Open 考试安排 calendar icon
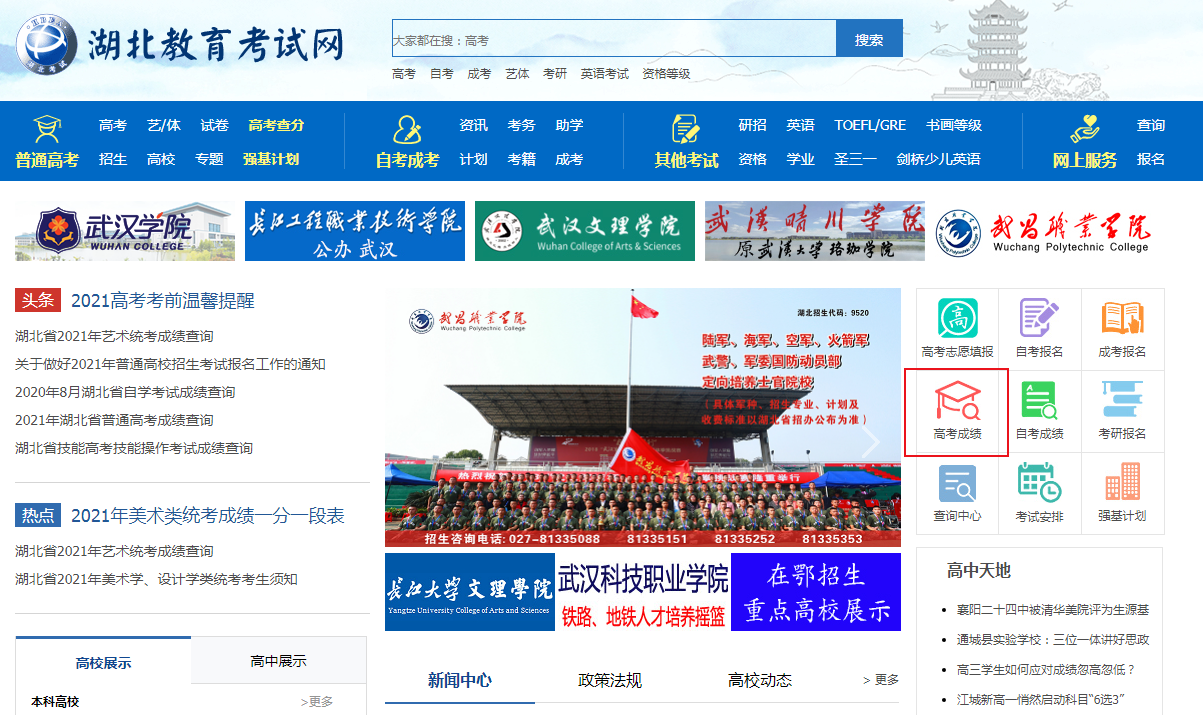Viewport: 1203px width, 715px height. click(1040, 492)
